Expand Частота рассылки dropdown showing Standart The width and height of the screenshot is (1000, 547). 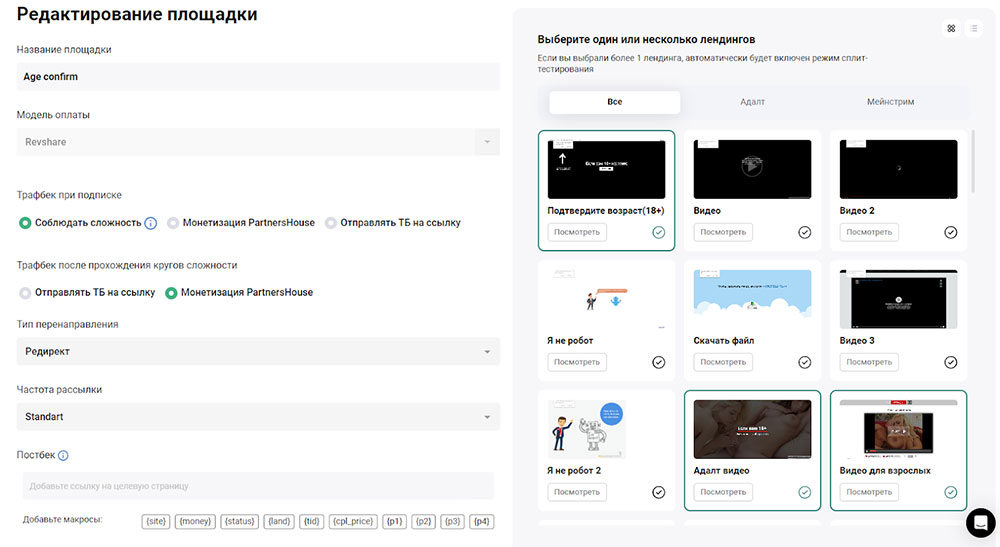[258, 417]
